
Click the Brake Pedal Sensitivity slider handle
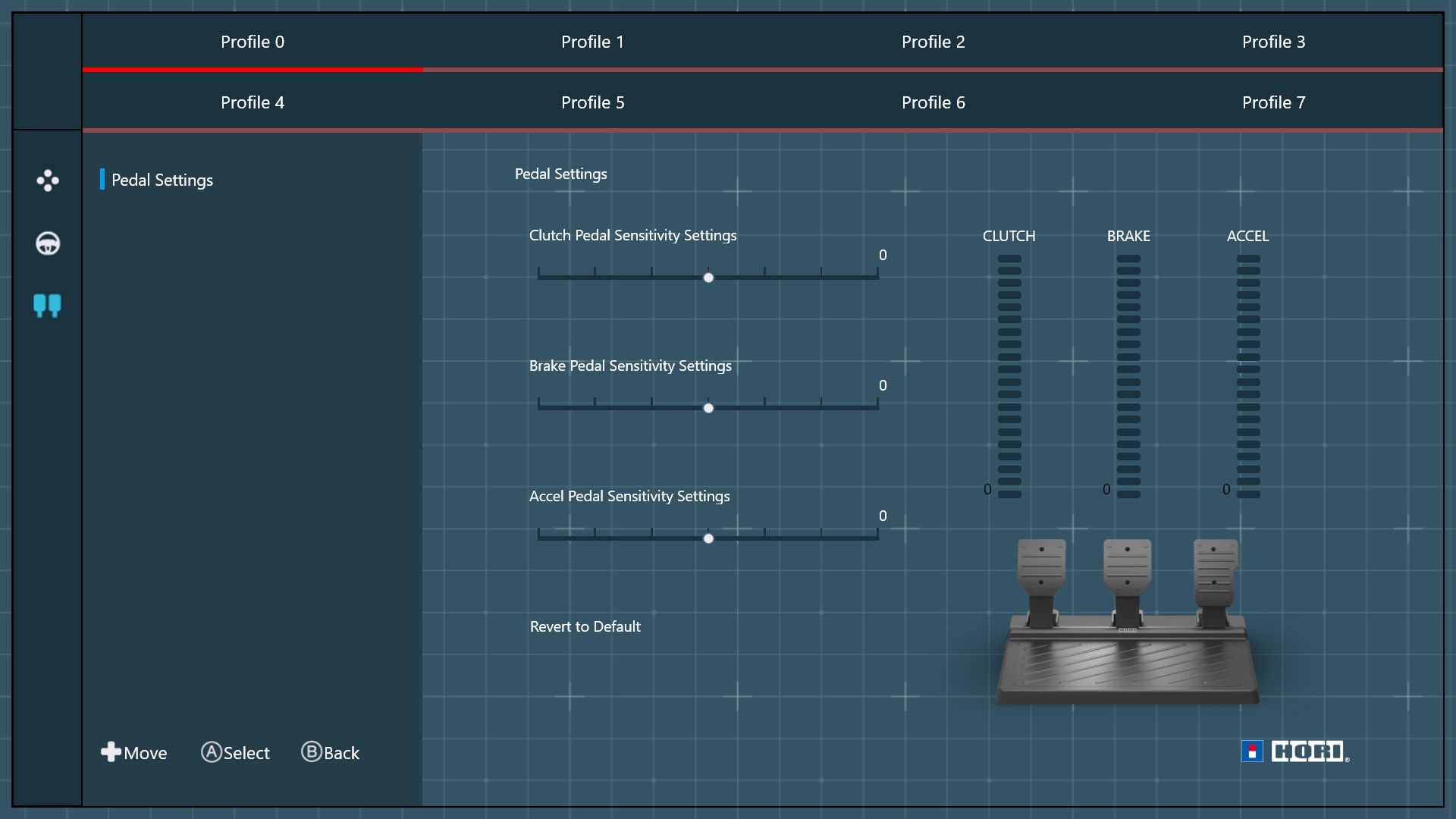click(708, 408)
